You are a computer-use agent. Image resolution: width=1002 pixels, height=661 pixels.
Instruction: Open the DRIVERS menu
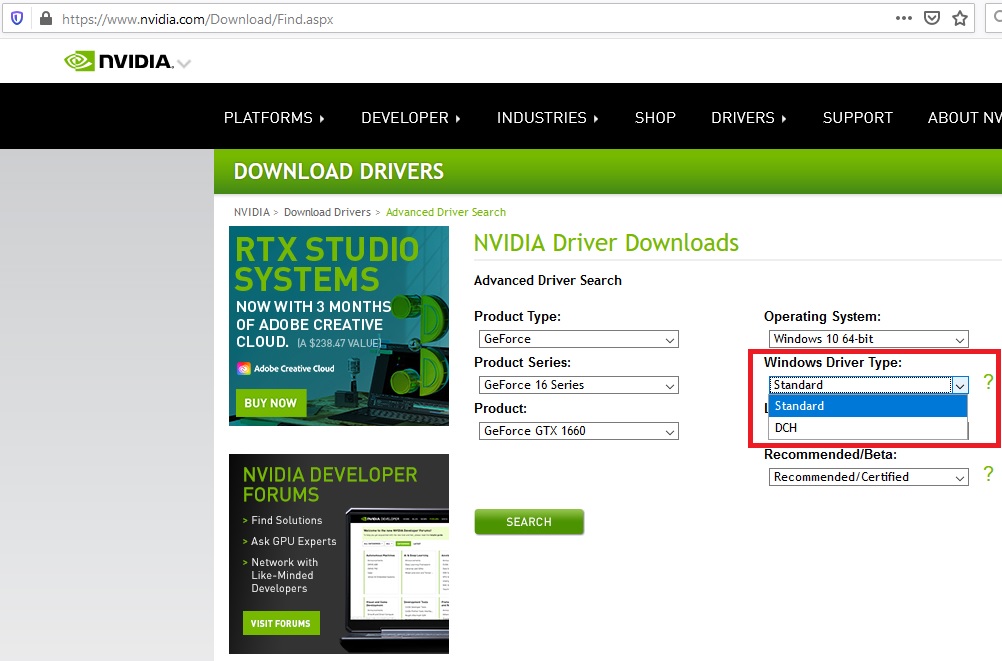[749, 118]
